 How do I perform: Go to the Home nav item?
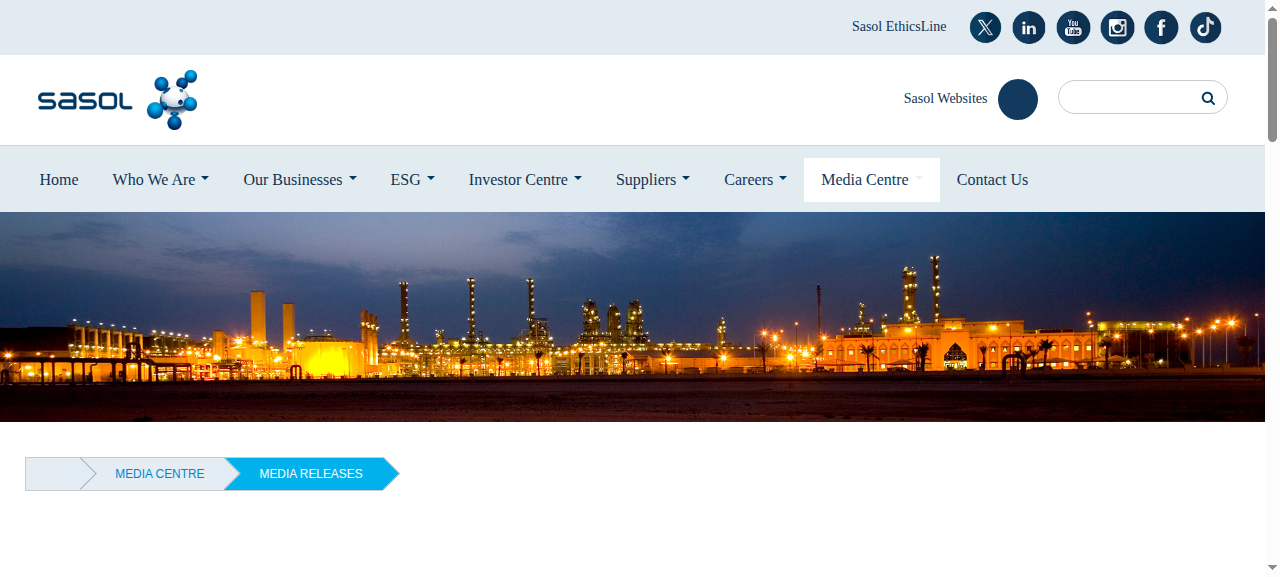59,180
